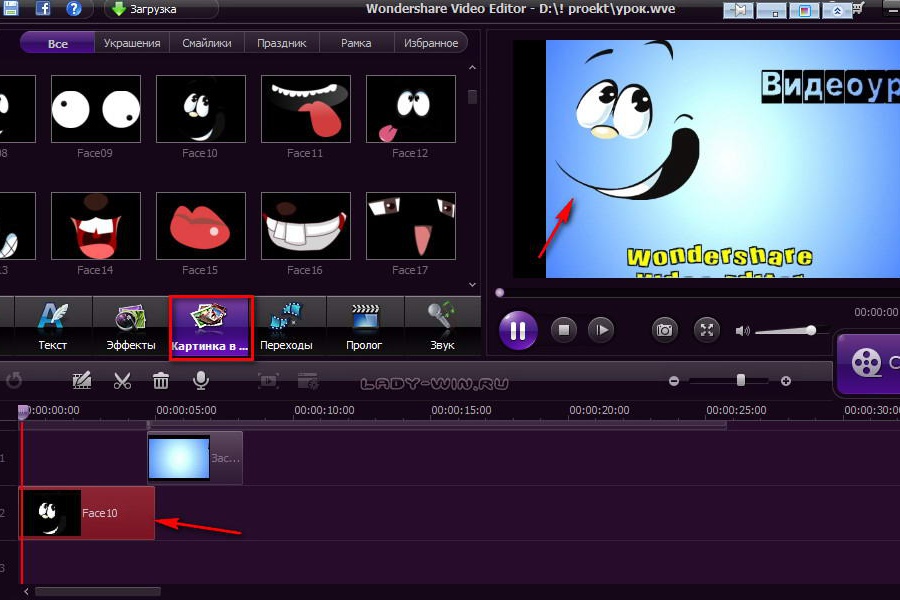Click the timeline horizontal scrollbar
The height and width of the screenshot is (600, 900).
tap(98, 591)
